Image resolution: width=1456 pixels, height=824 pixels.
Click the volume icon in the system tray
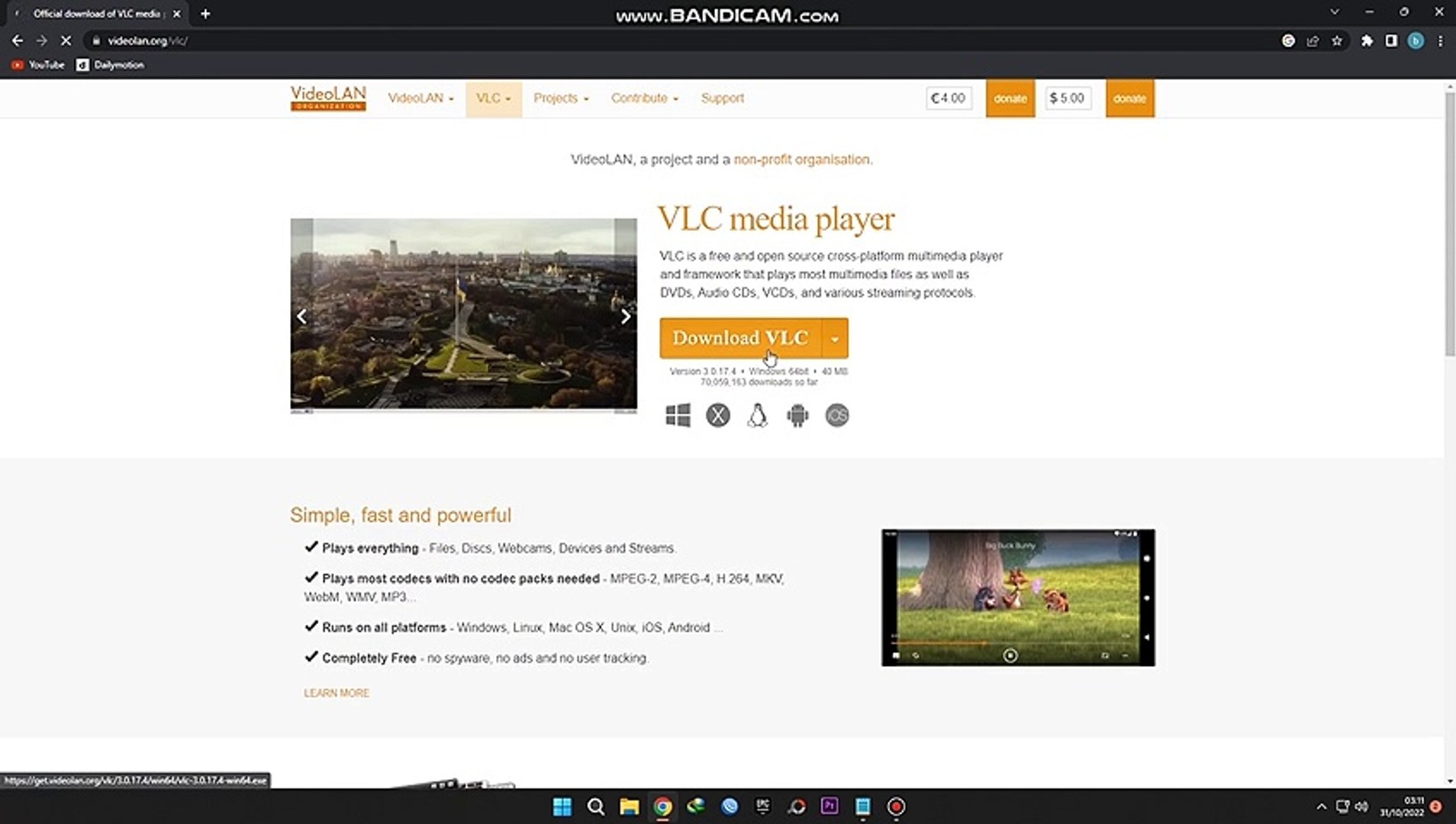click(1361, 806)
